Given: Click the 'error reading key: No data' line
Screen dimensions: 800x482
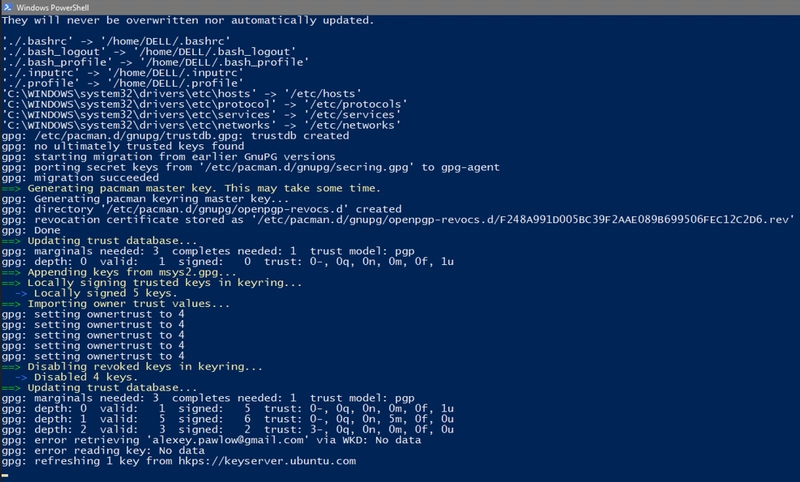Looking at the screenshot, I should point(103,451).
